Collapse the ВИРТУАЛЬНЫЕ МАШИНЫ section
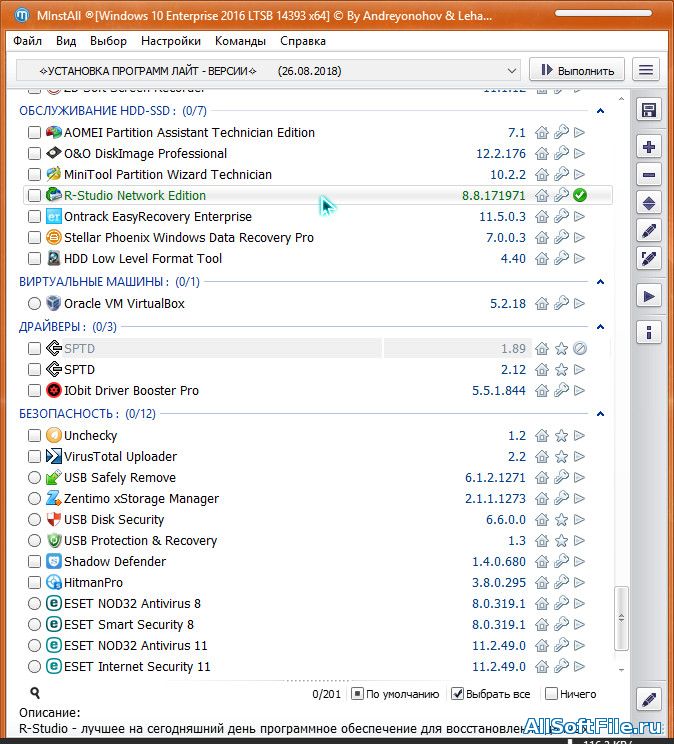The height and width of the screenshot is (744, 674). 600,282
